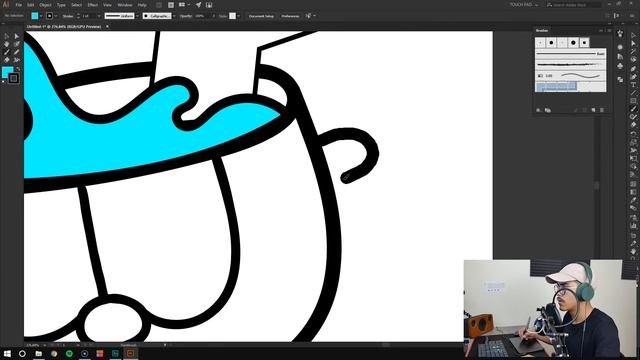The width and height of the screenshot is (640, 360).
Task: Select the charcoal art brush row
Action: (x=570, y=64)
